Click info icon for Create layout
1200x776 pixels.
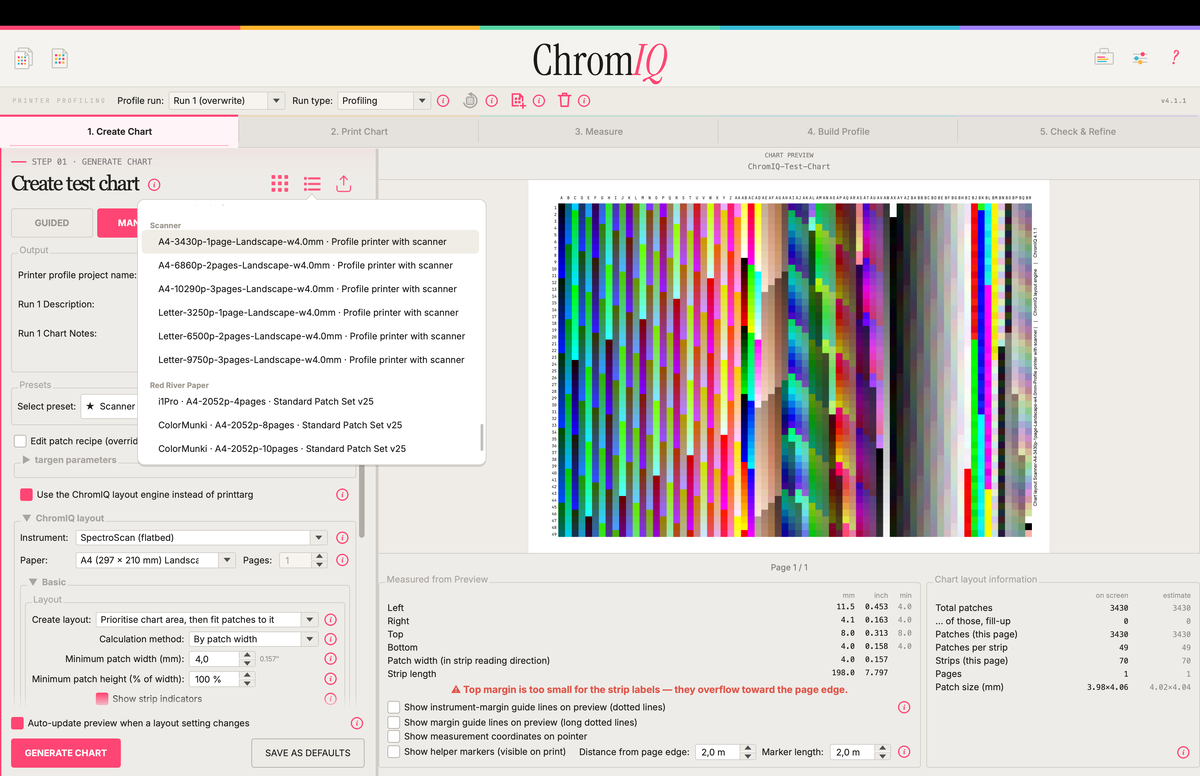(330, 620)
